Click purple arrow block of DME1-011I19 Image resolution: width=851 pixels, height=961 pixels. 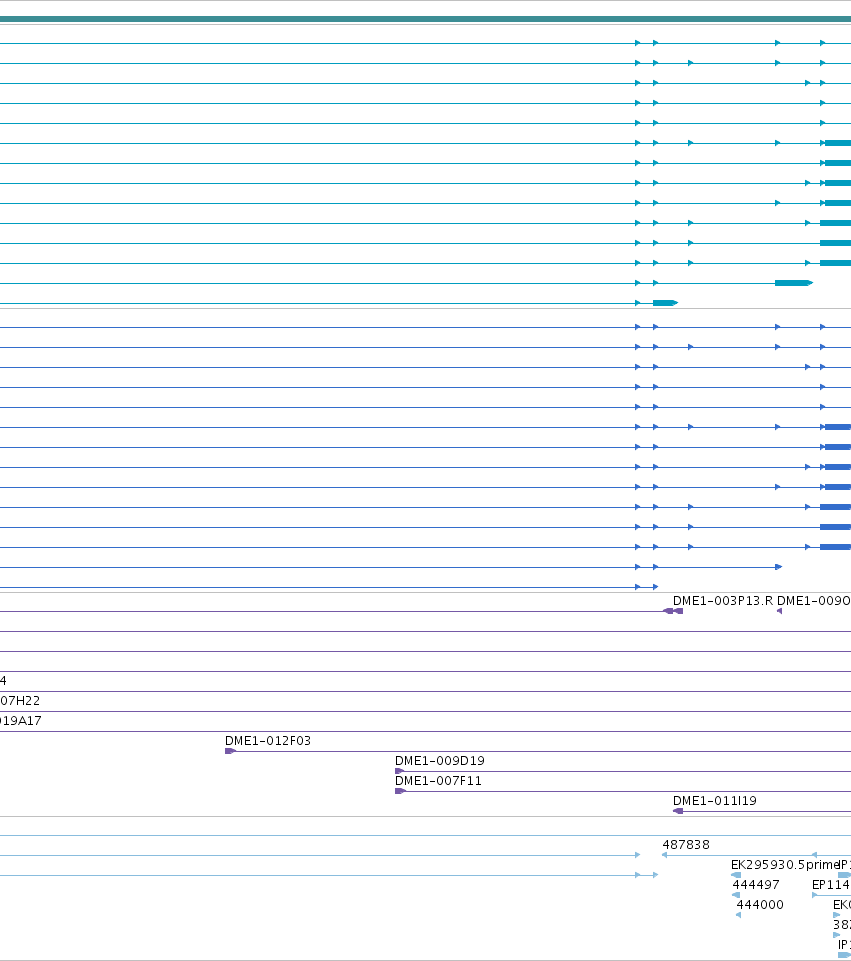click(678, 811)
